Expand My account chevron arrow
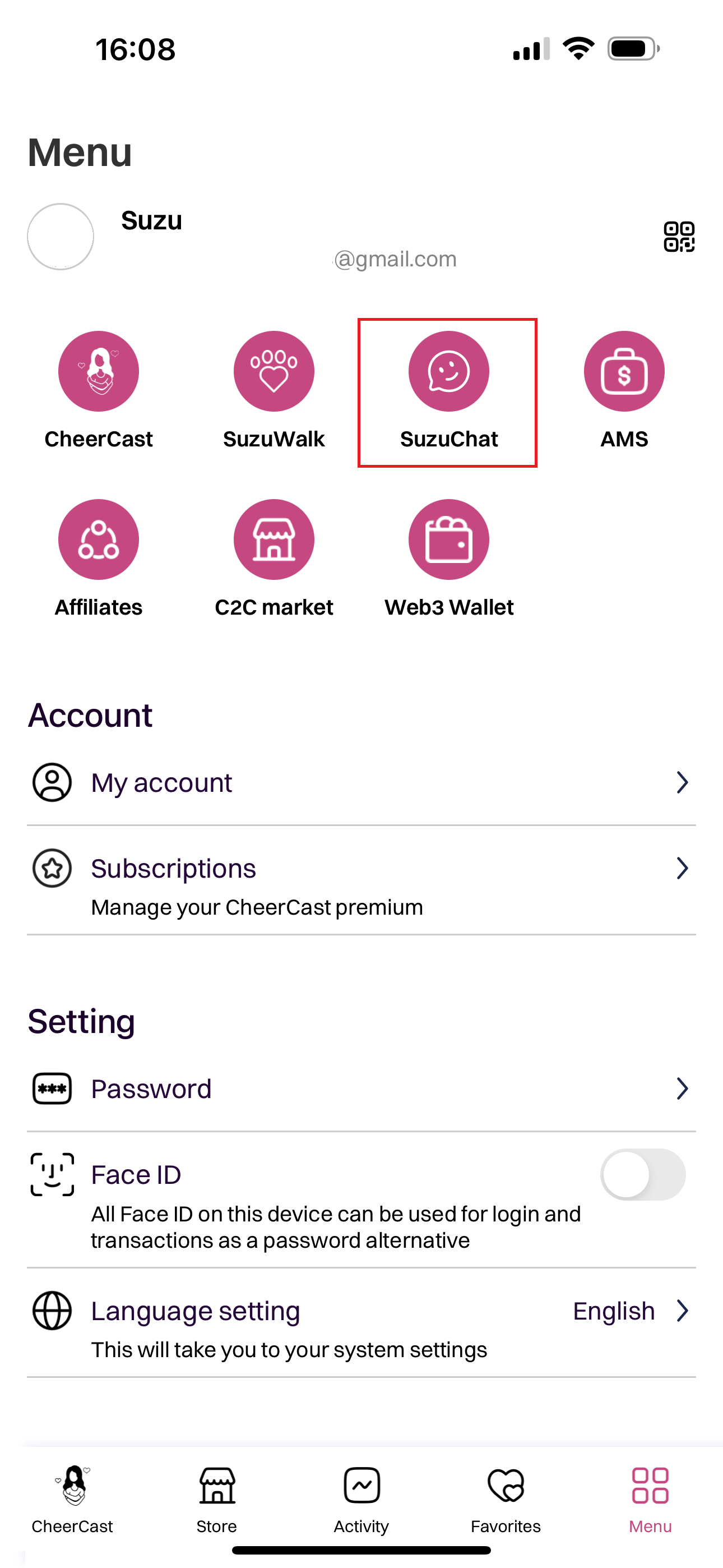Viewport: 723px width, 1568px height. coord(682,783)
